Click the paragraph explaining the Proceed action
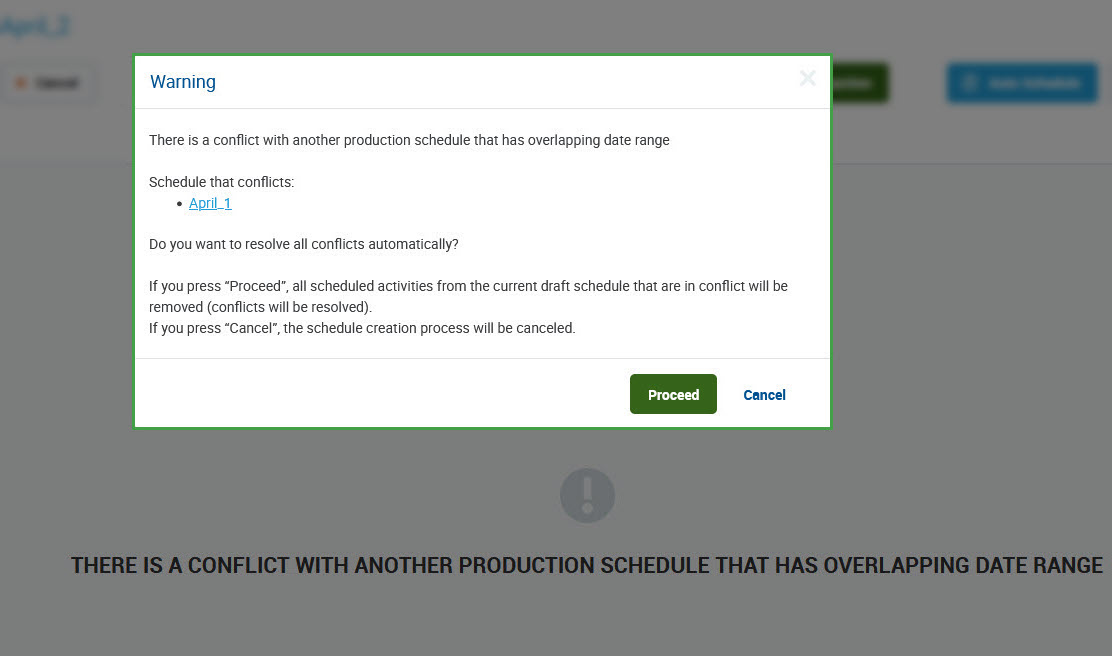The width and height of the screenshot is (1112, 656). pyautogui.click(x=468, y=296)
